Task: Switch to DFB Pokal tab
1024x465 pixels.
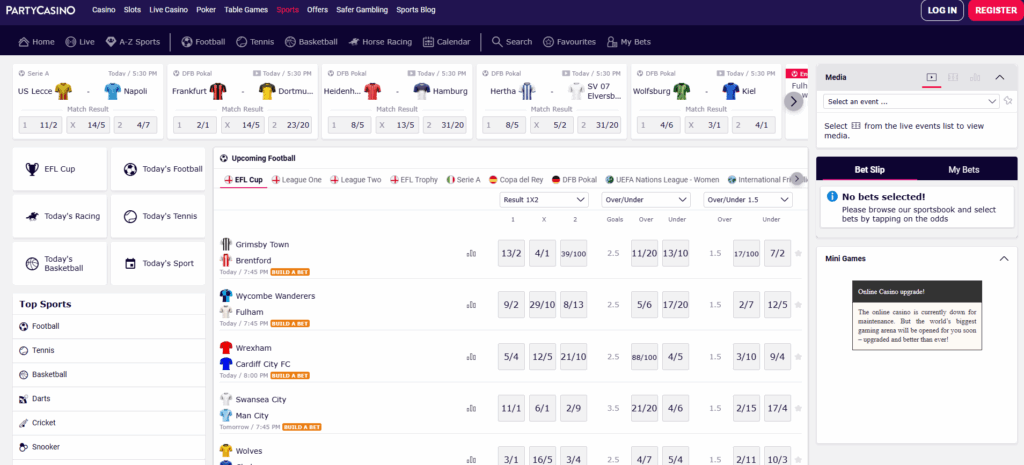Action: (x=575, y=180)
